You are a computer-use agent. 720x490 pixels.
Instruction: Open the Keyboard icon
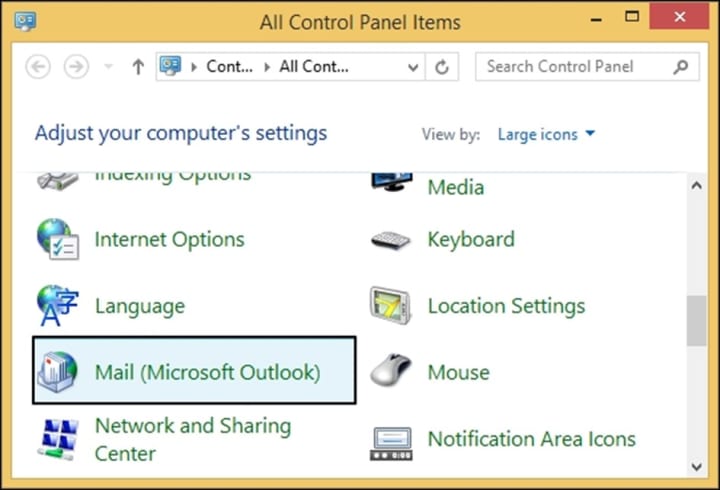pyautogui.click(x=391, y=240)
